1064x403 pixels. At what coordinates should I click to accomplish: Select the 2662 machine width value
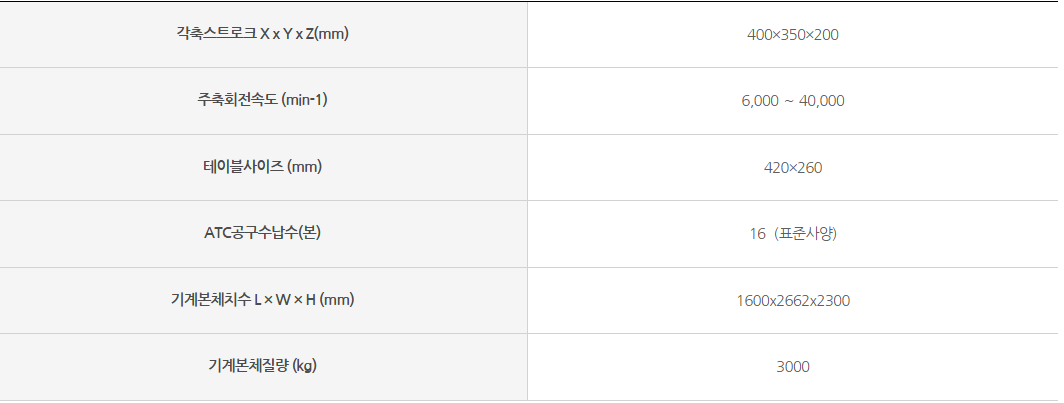793,300
